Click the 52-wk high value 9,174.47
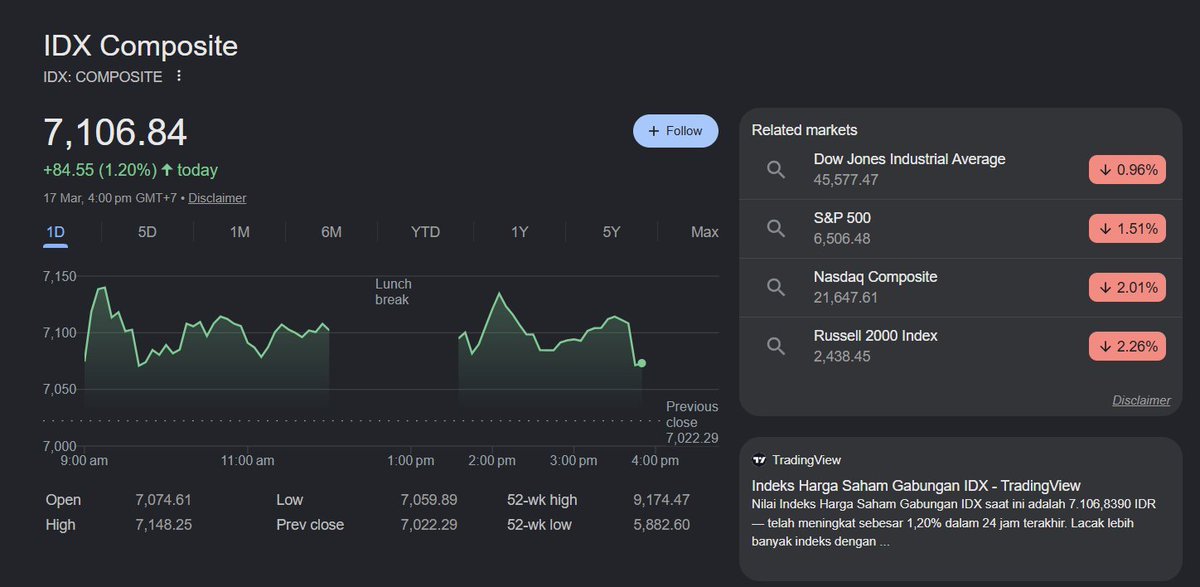 click(x=661, y=500)
